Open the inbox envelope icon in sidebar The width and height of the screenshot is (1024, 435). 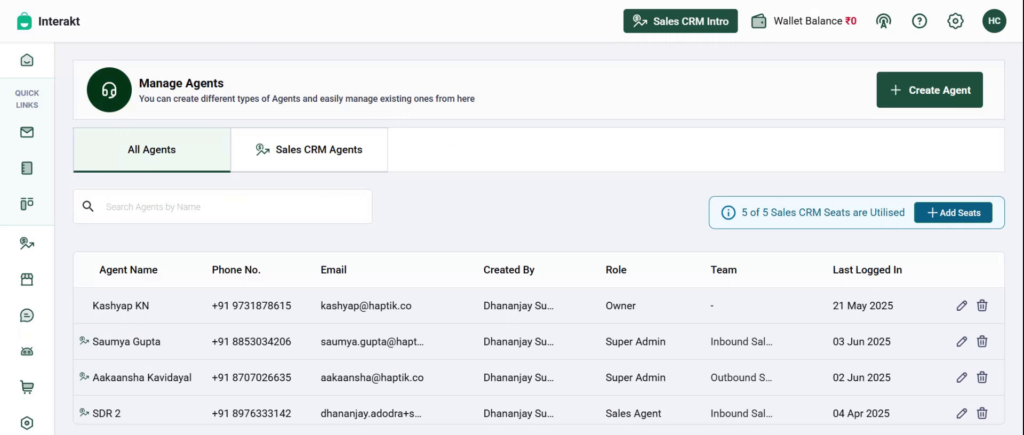click(x=27, y=133)
